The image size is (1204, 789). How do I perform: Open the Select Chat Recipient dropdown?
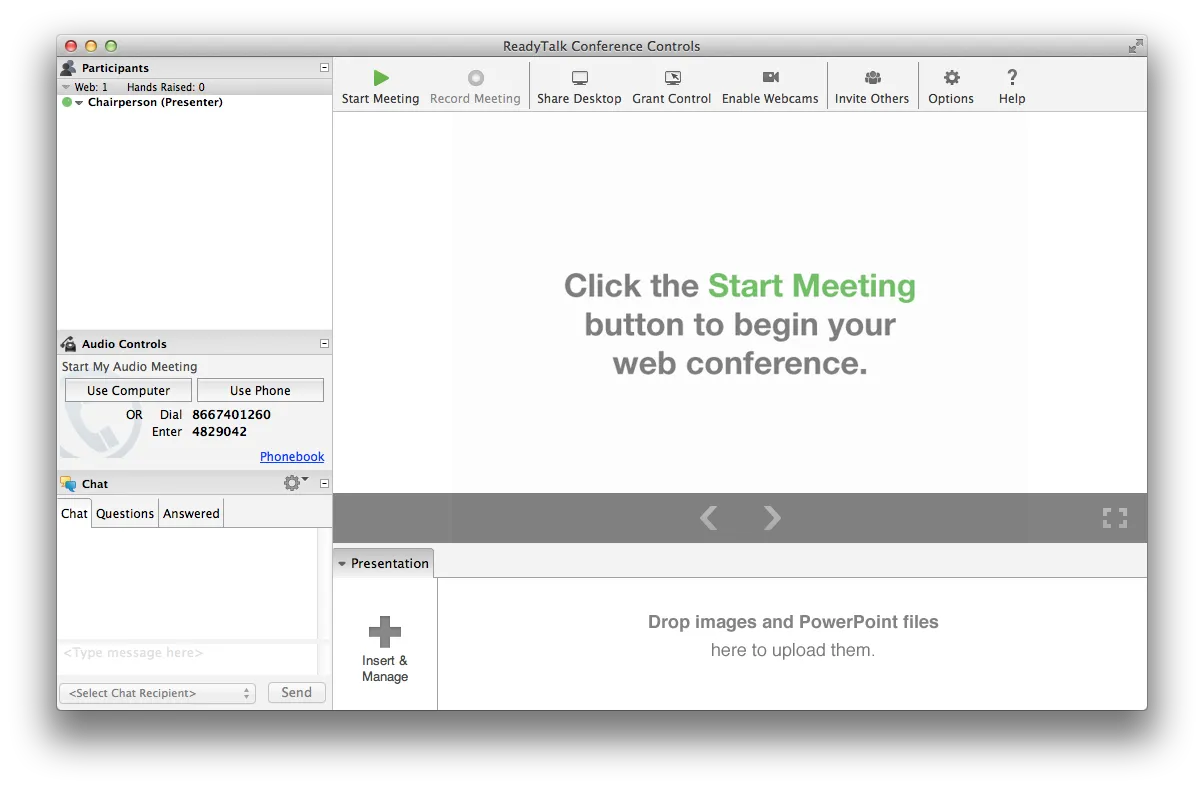(157, 692)
